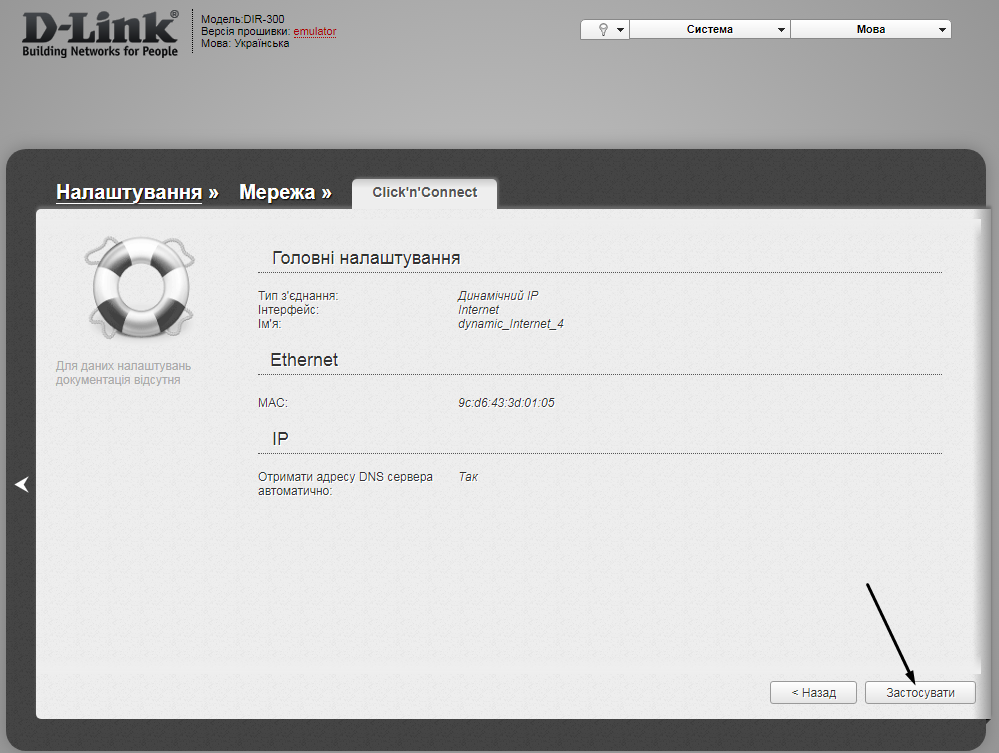Click the Мова: Українська header text
Screen dimensions: 999x753
point(245,43)
